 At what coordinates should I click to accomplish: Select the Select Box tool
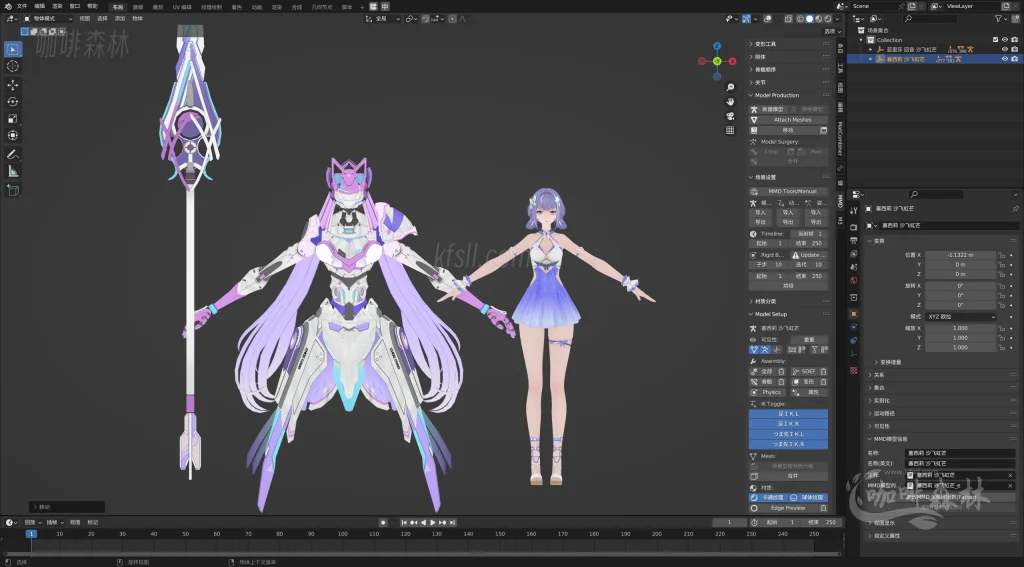(12, 49)
